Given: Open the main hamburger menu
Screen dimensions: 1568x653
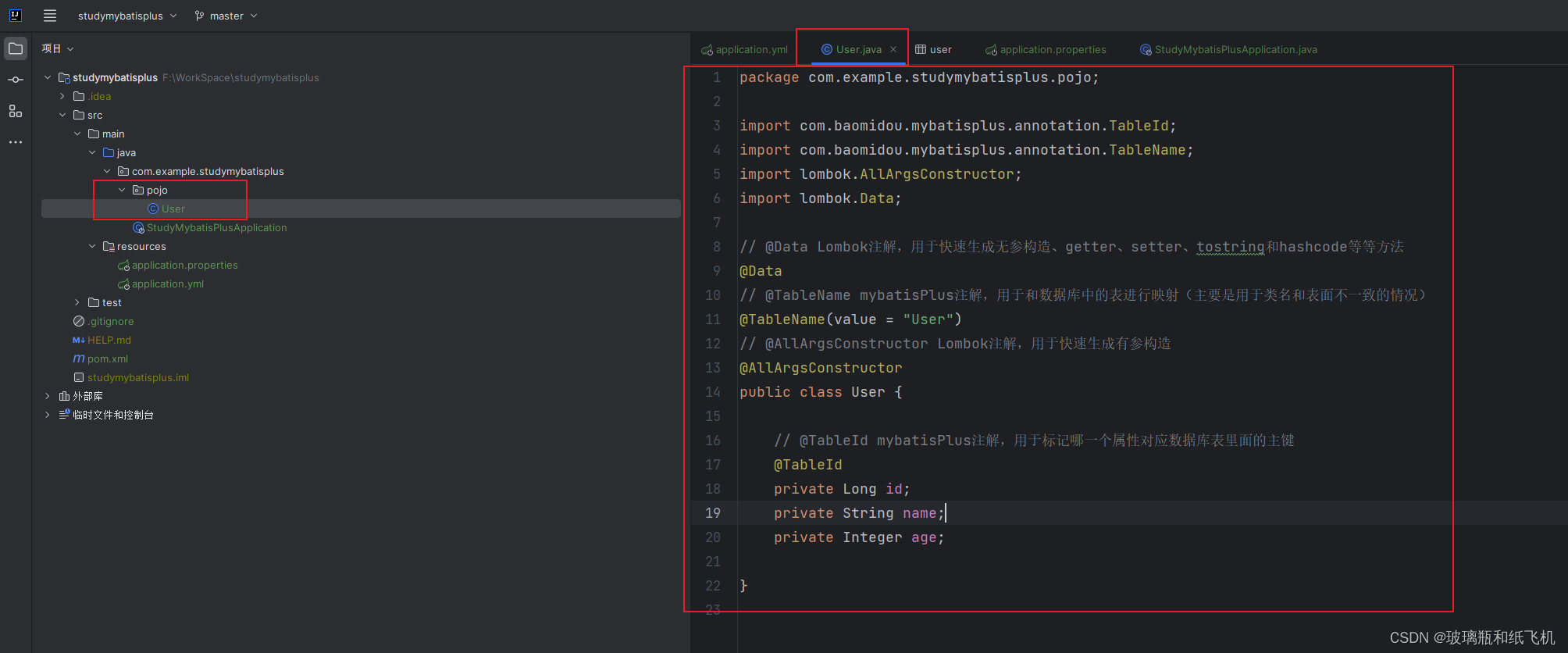Looking at the screenshot, I should (x=50, y=16).
